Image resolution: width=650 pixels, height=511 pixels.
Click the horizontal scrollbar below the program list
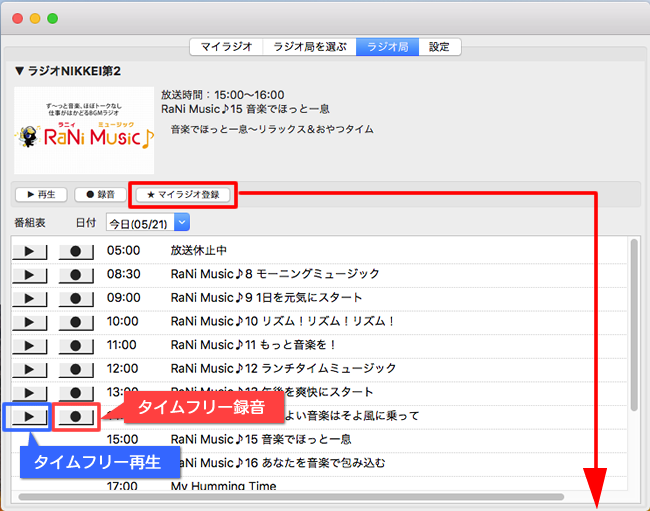pyautogui.click(x=291, y=496)
